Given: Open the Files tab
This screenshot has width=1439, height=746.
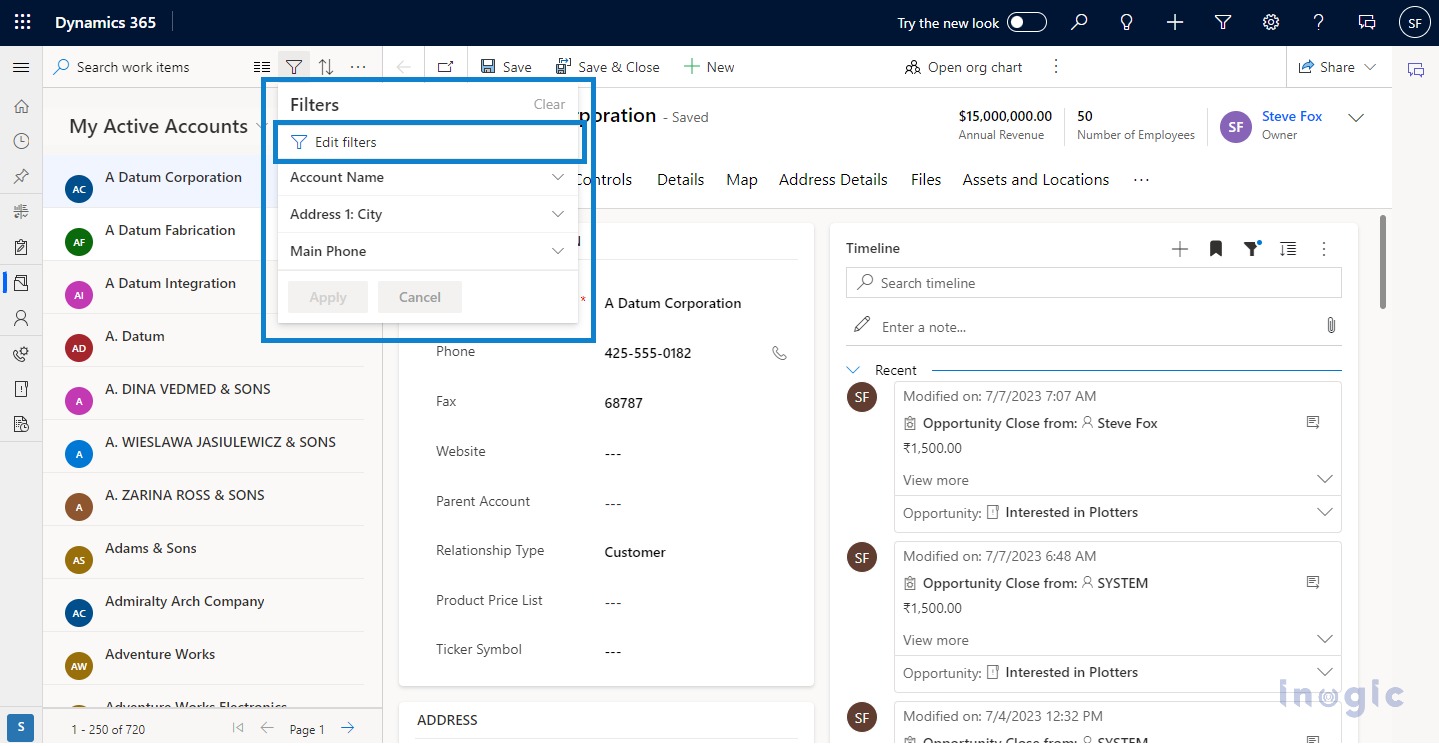Looking at the screenshot, I should (926, 180).
